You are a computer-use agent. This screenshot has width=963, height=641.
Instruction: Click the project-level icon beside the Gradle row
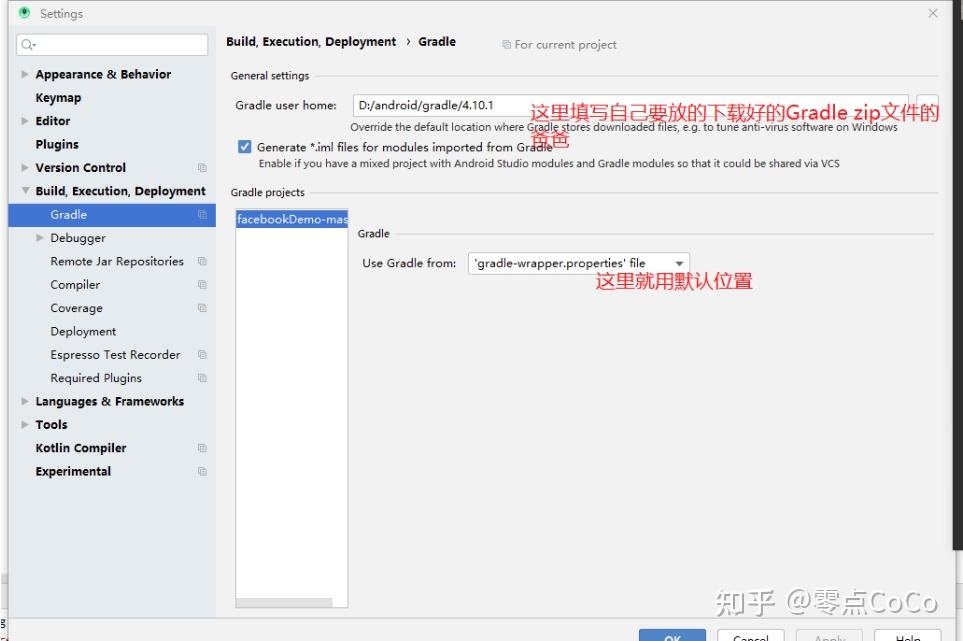pyautogui.click(x=202, y=214)
